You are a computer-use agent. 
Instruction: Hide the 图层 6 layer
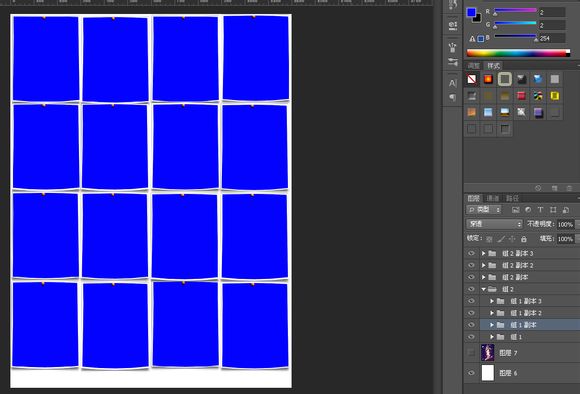471,373
